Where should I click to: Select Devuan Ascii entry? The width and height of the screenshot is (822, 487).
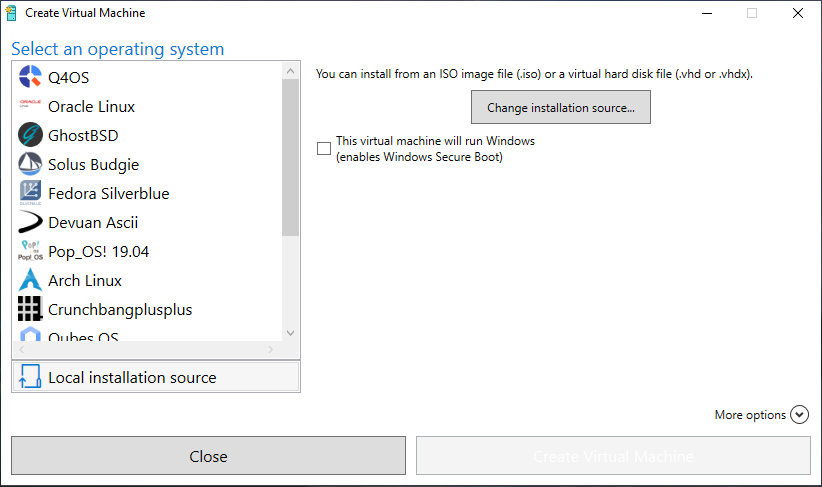click(147, 222)
